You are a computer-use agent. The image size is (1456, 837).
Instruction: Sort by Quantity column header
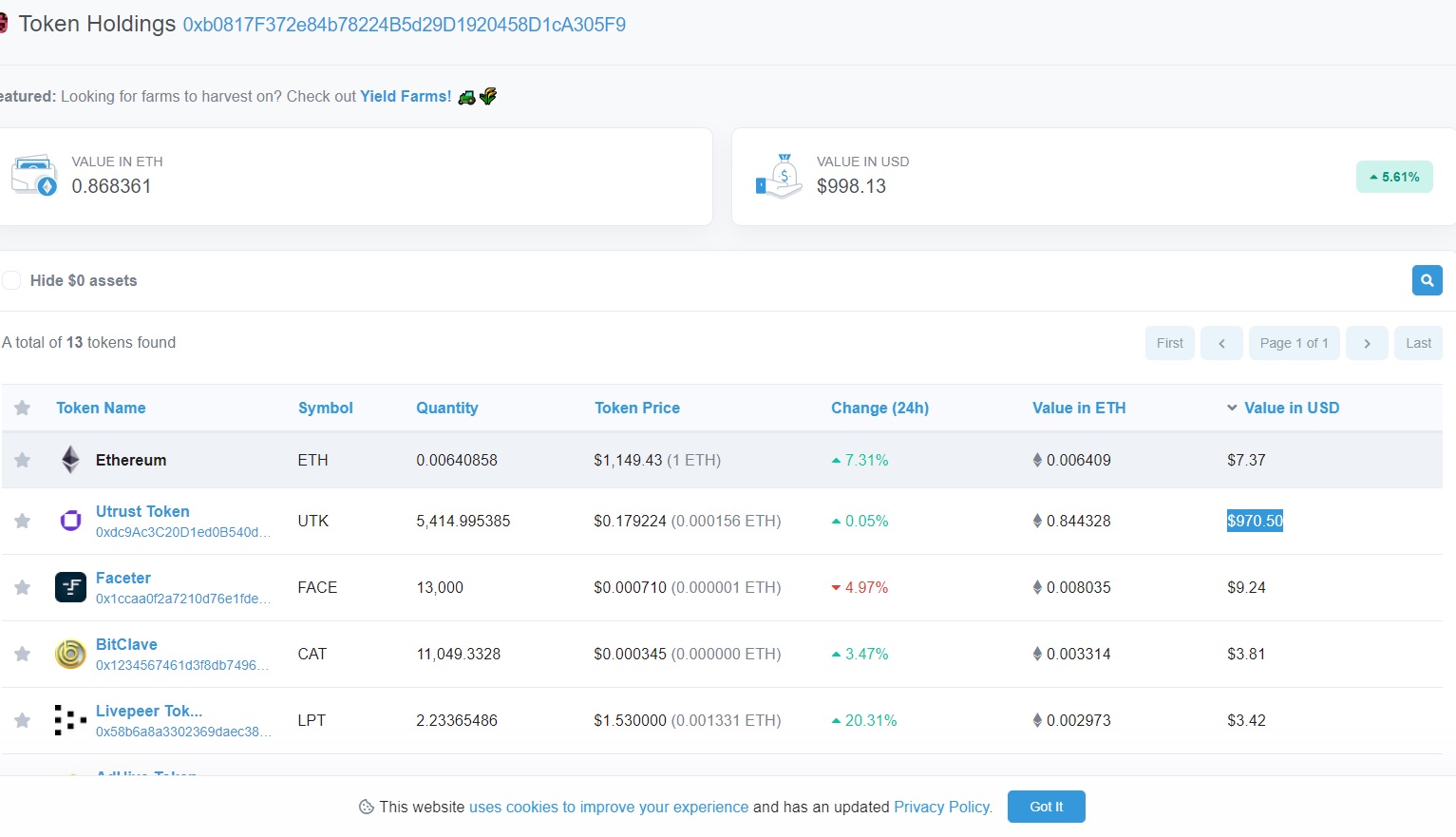point(447,408)
